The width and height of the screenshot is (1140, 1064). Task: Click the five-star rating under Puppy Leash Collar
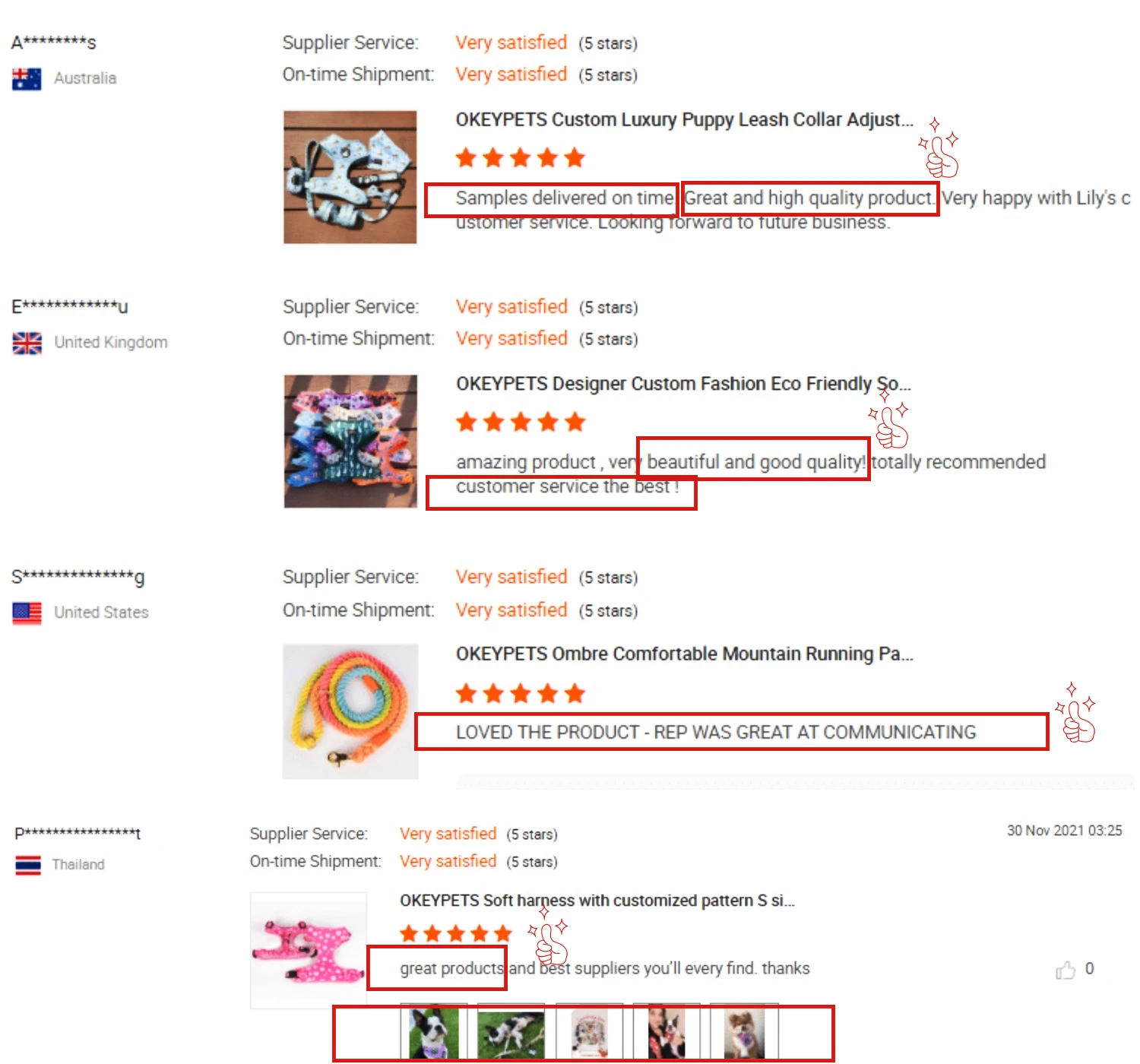pyautogui.click(x=521, y=158)
